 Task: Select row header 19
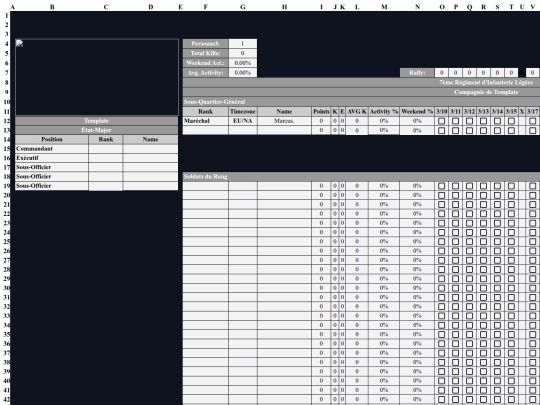pyautogui.click(x=7, y=186)
